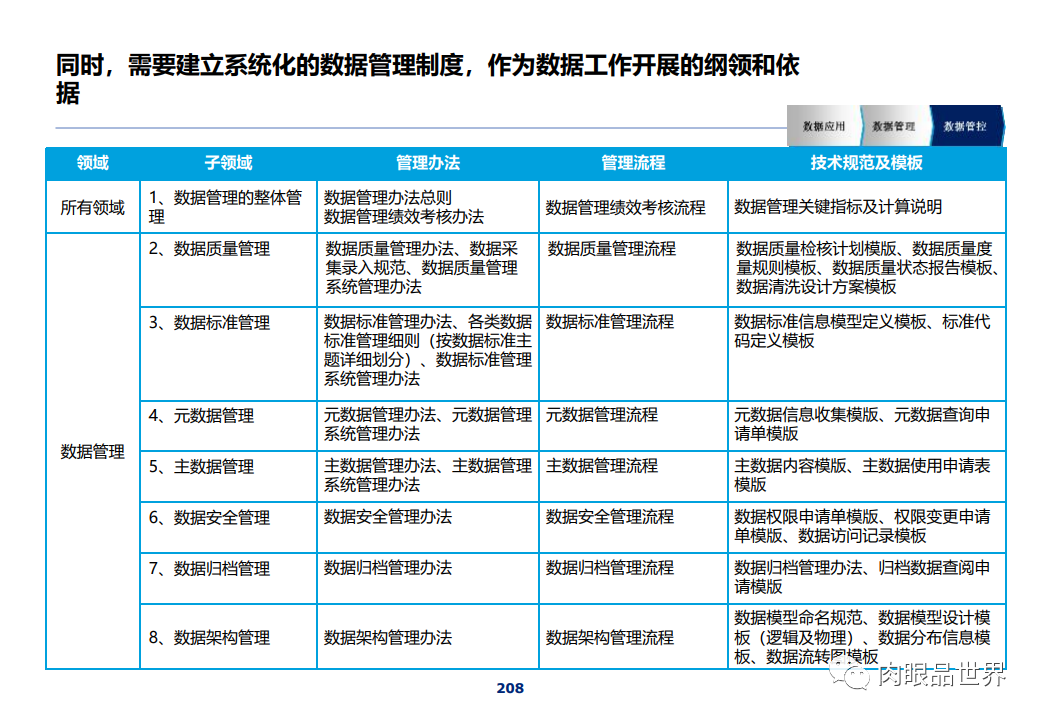Click the page number 208
The width and height of the screenshot is (1040, 720).
(x=510, y=688)
